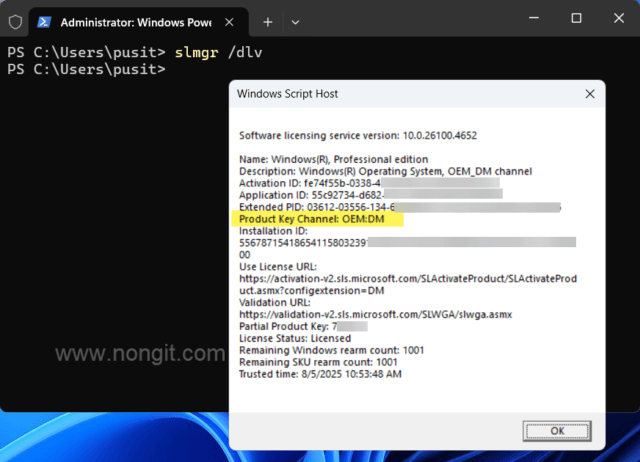This screenshot has height=462, width=640.
Task: Click the 'Trusted time' line
Action: pyautogui.click(x=320, y=374)
